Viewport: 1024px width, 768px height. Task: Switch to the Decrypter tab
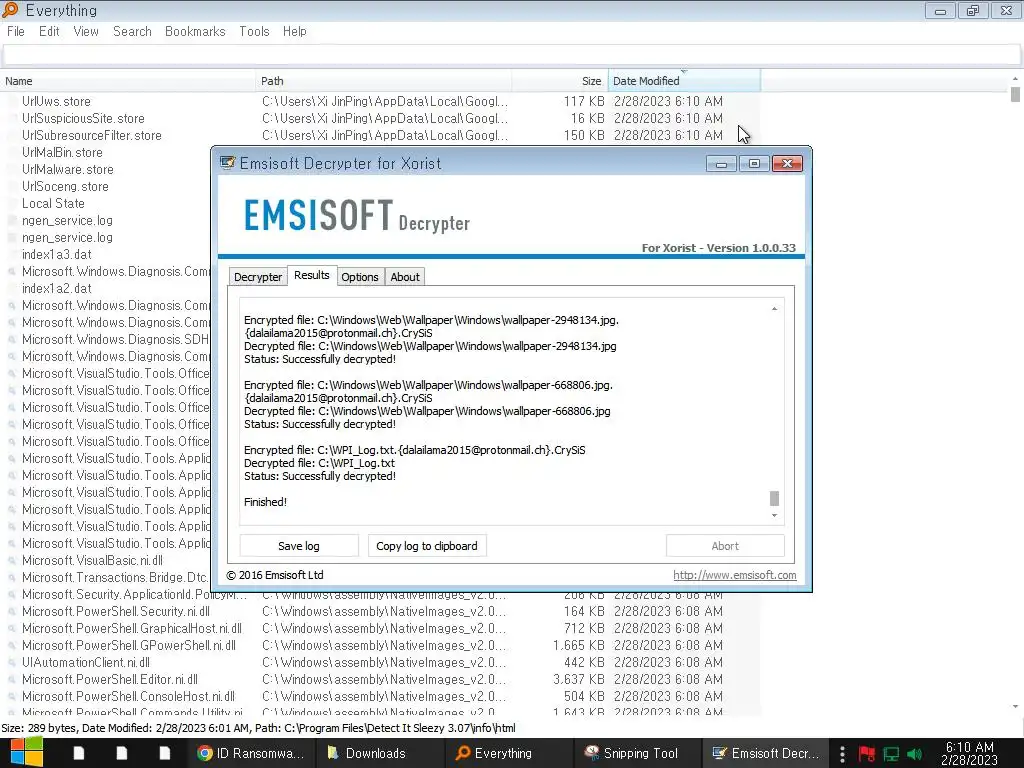click(x=258, y=277)
